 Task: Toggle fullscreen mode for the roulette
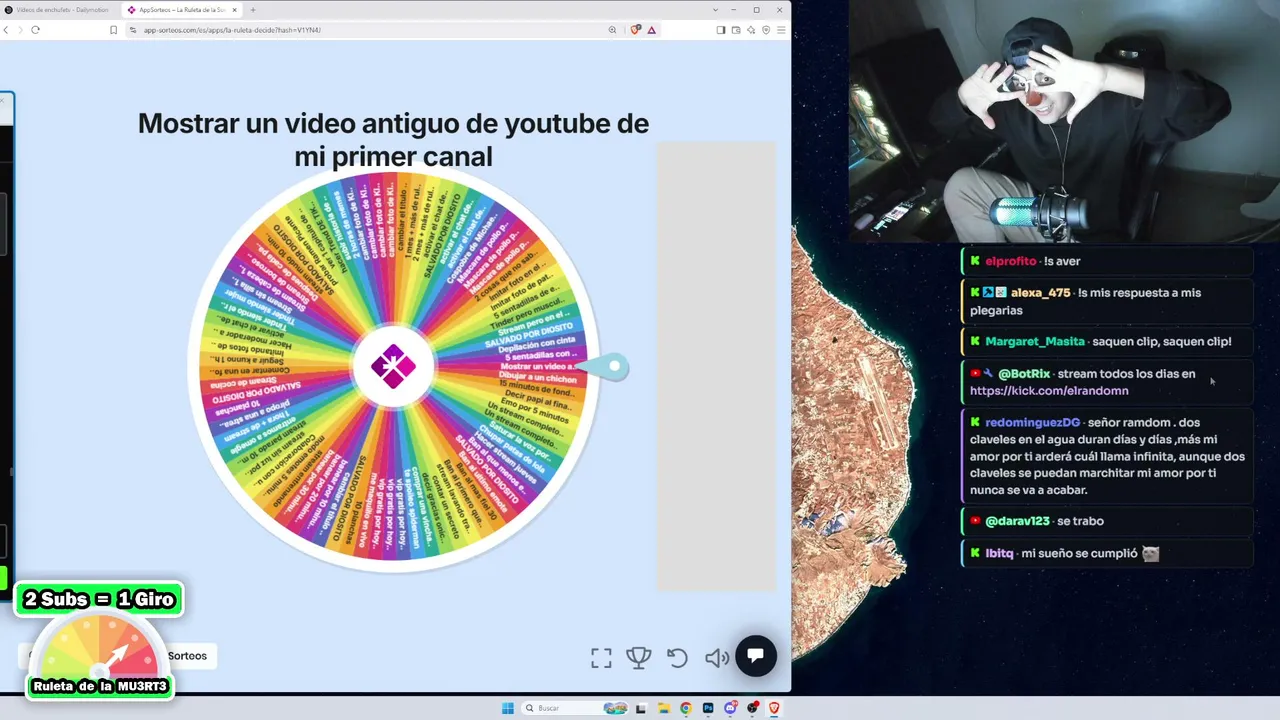(x=601, y=658)
